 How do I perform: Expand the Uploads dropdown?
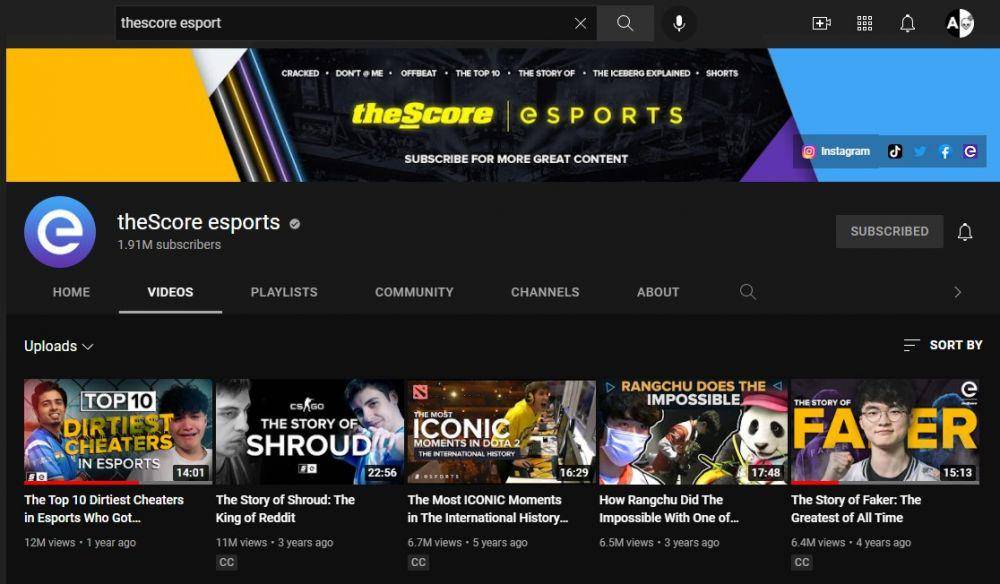point(59,346)
